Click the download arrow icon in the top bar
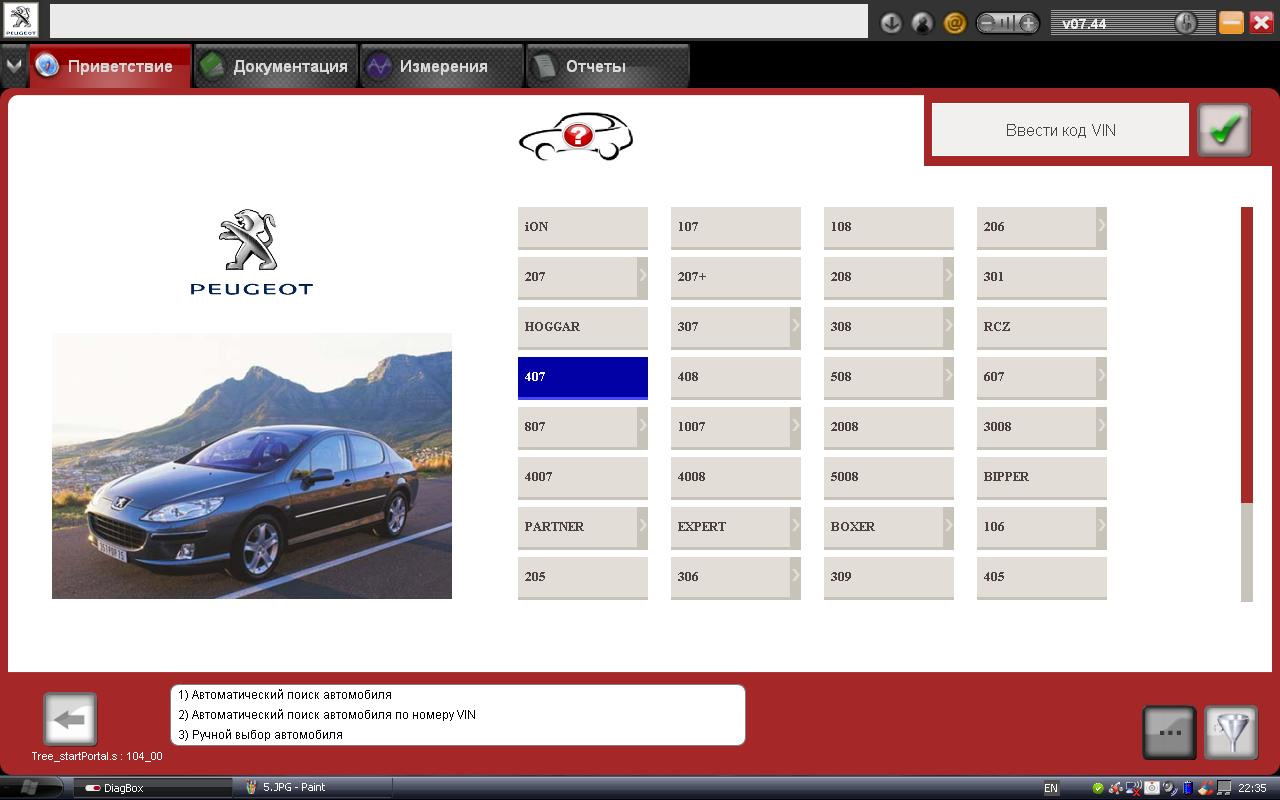The image size is (1280, 800). [891, 23]
